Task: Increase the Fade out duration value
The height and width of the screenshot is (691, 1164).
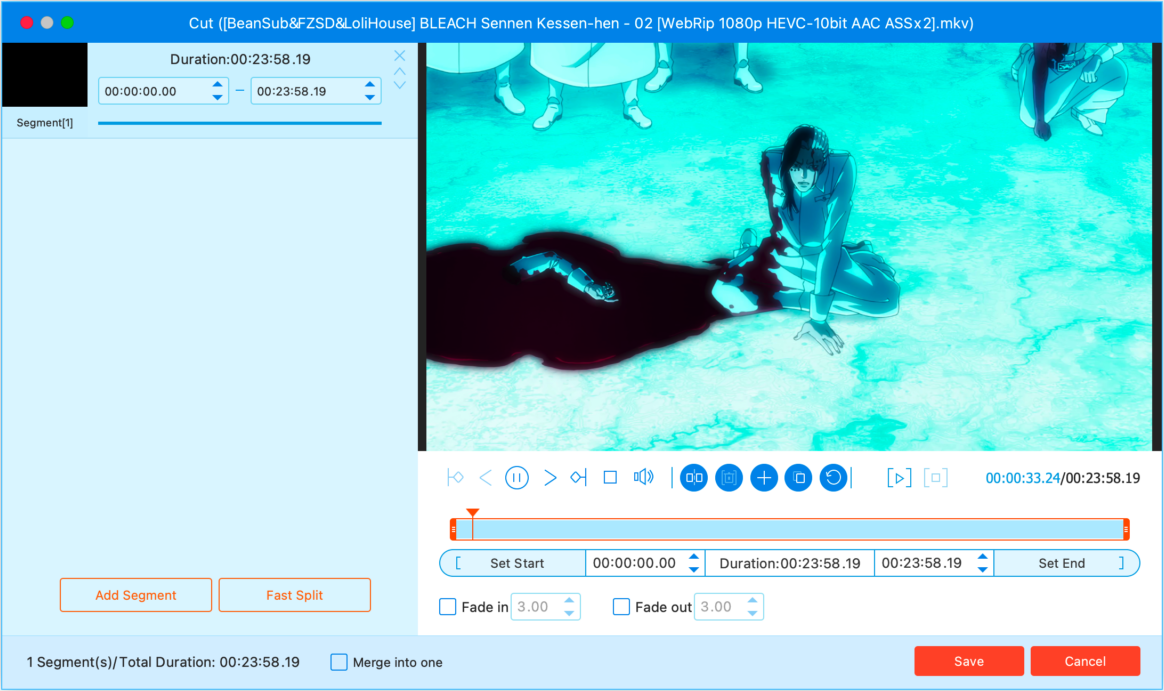Action: 753,600
